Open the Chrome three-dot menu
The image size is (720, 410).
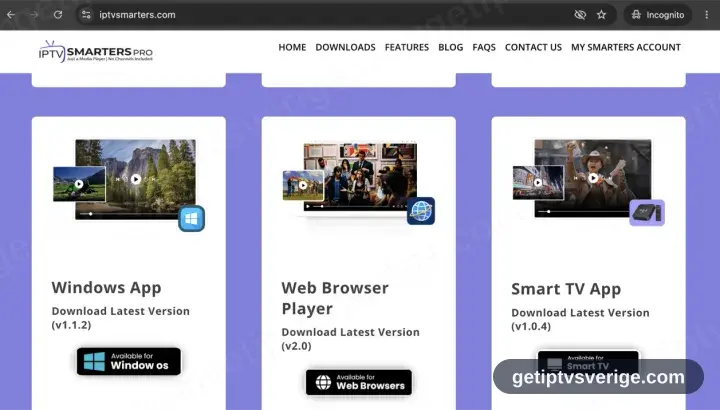tap(706, 15)
